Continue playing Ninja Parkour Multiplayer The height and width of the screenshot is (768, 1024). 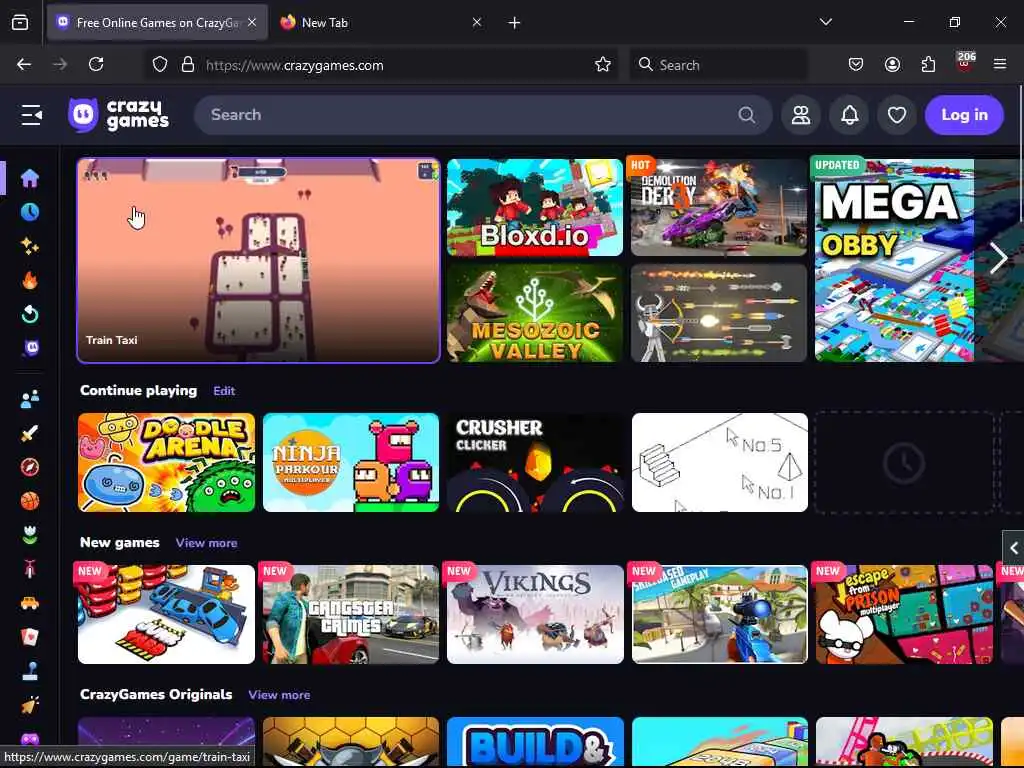[351, 462]
